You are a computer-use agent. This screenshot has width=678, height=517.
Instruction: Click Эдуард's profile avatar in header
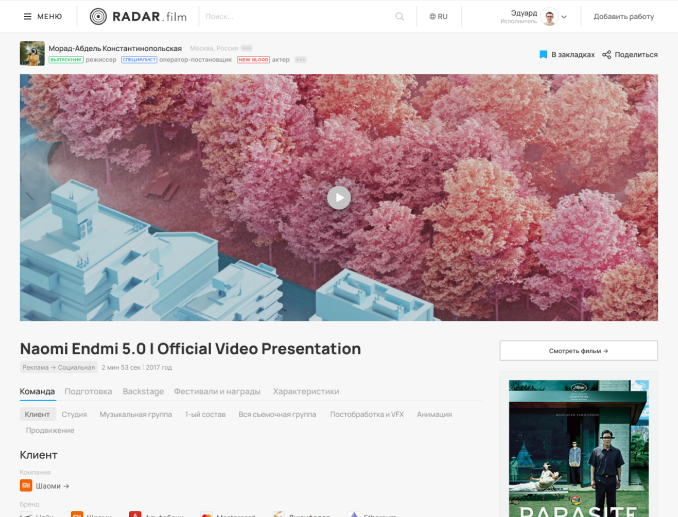(549, 16)
